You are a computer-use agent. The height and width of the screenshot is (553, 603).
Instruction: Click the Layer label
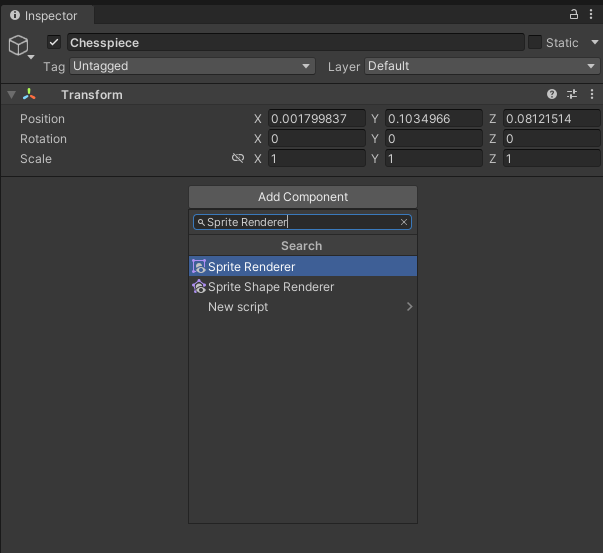coord(344,67)
